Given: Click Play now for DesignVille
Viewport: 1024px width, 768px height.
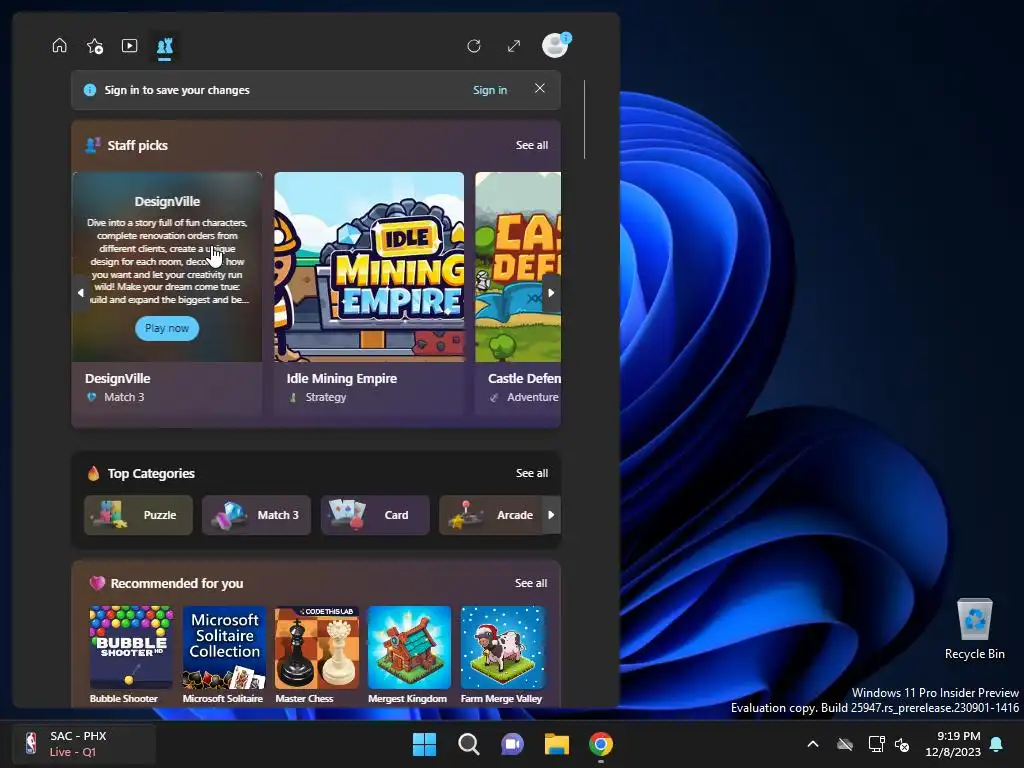Looking at the screenshot, I should pyautogui.click(x=167, y=328).
